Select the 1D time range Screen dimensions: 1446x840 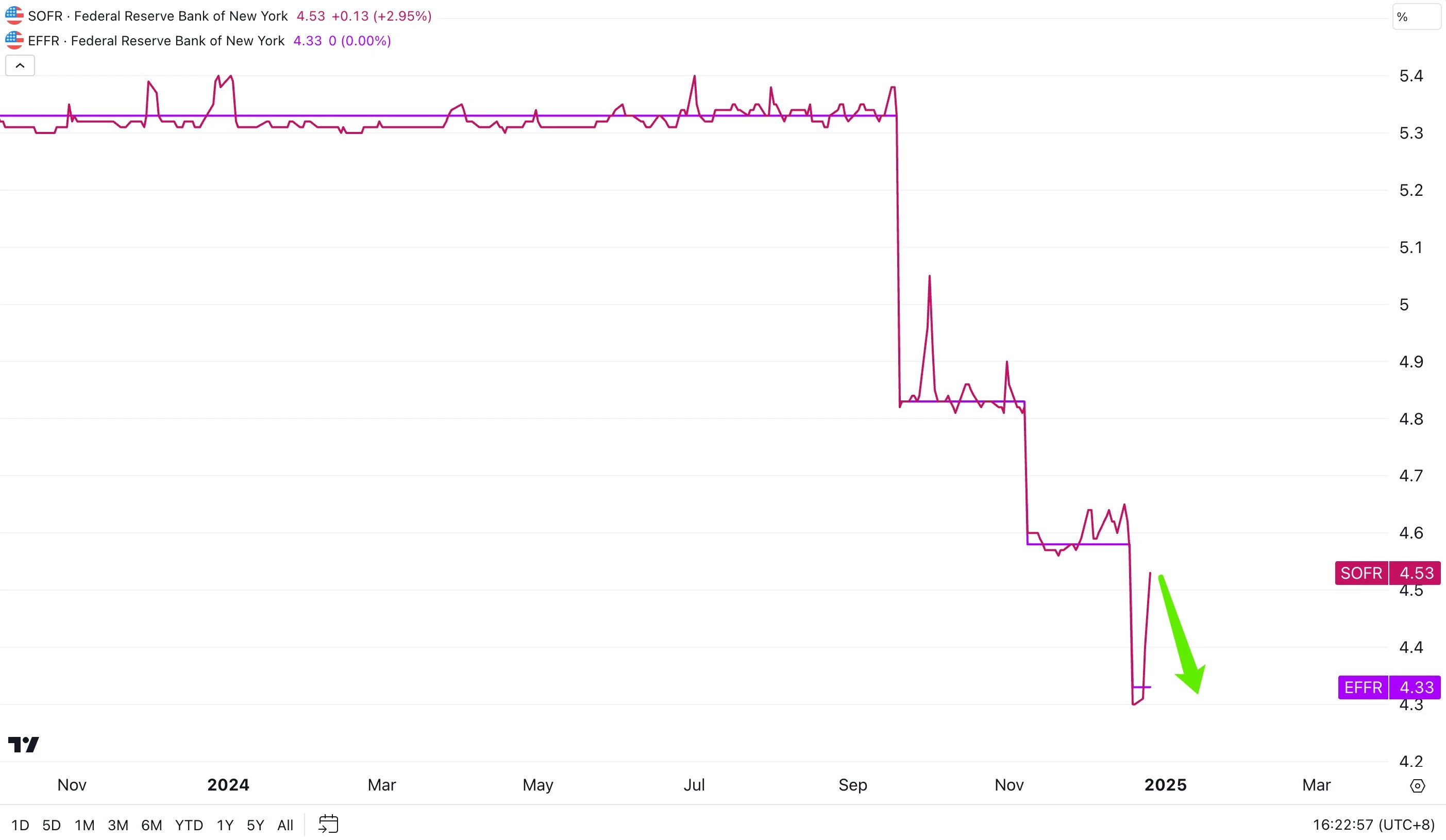coord(20,825)
